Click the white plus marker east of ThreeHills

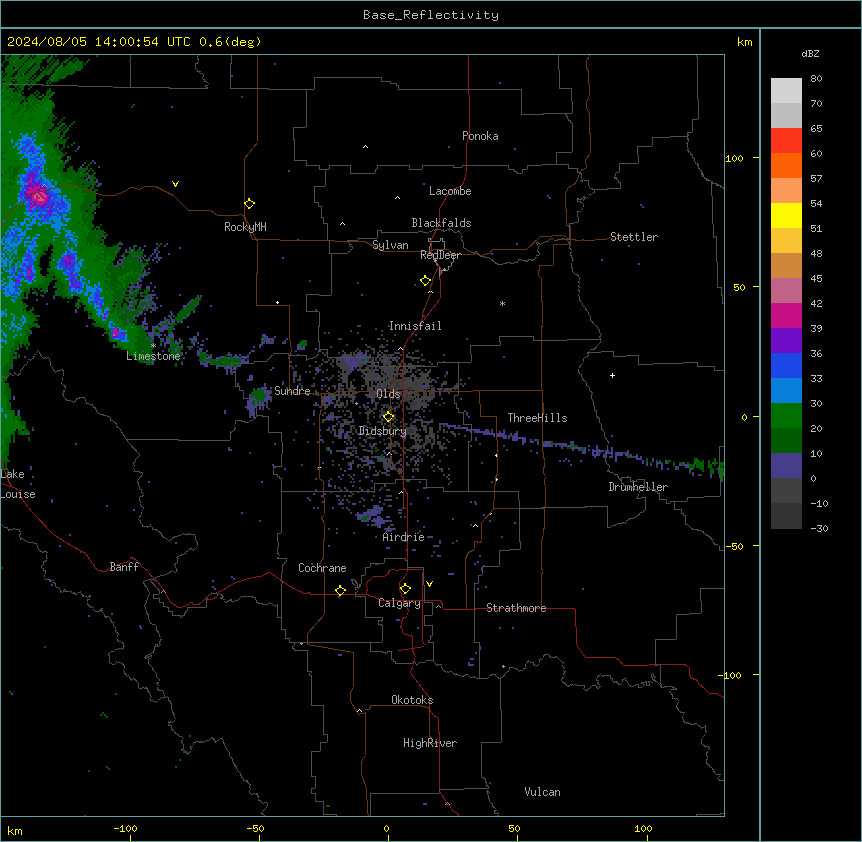(612, 375)
